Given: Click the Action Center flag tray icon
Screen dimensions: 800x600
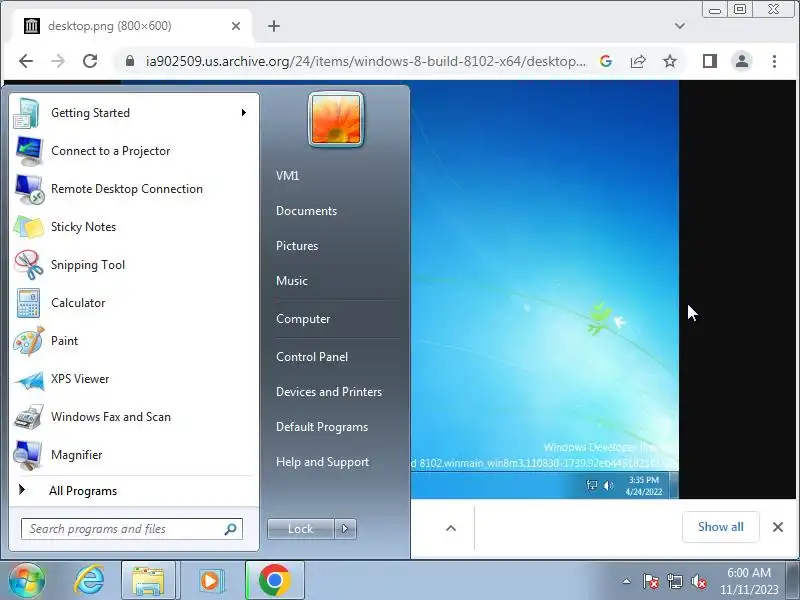Looking at the screenshot, I should point(651,581).
